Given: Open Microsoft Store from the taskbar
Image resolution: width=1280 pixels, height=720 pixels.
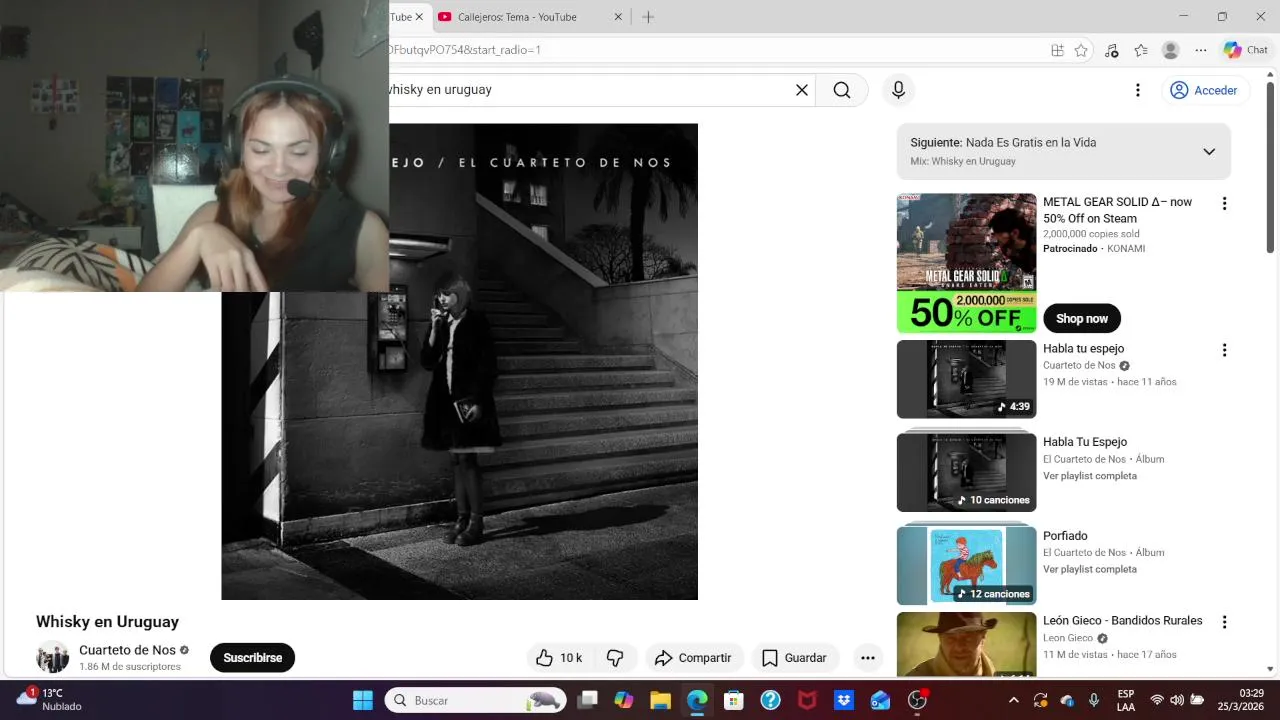Looking at the screenshot, I should tap(734, 700).
